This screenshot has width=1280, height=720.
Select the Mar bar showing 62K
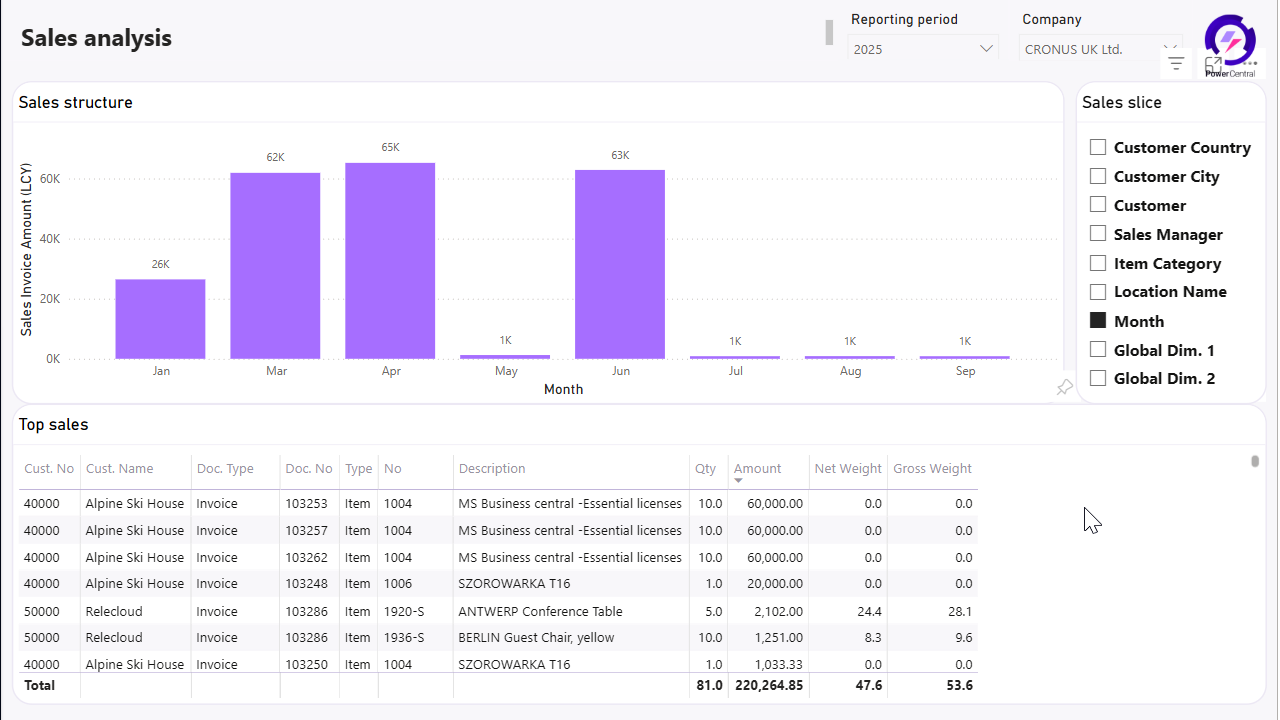275,266
